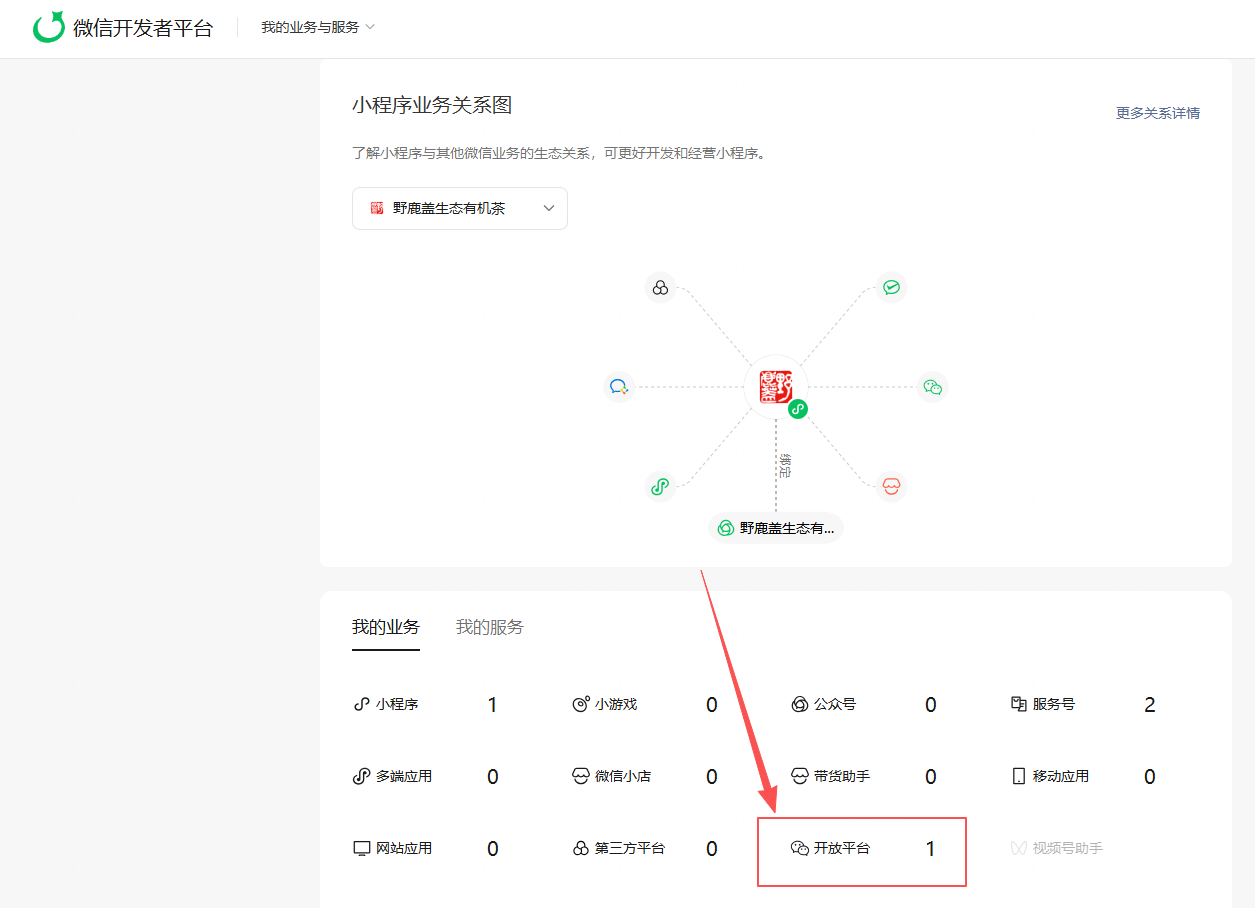Expand the 我的业务与服务 dropdown in header
1255x908 pixels.
318,28
